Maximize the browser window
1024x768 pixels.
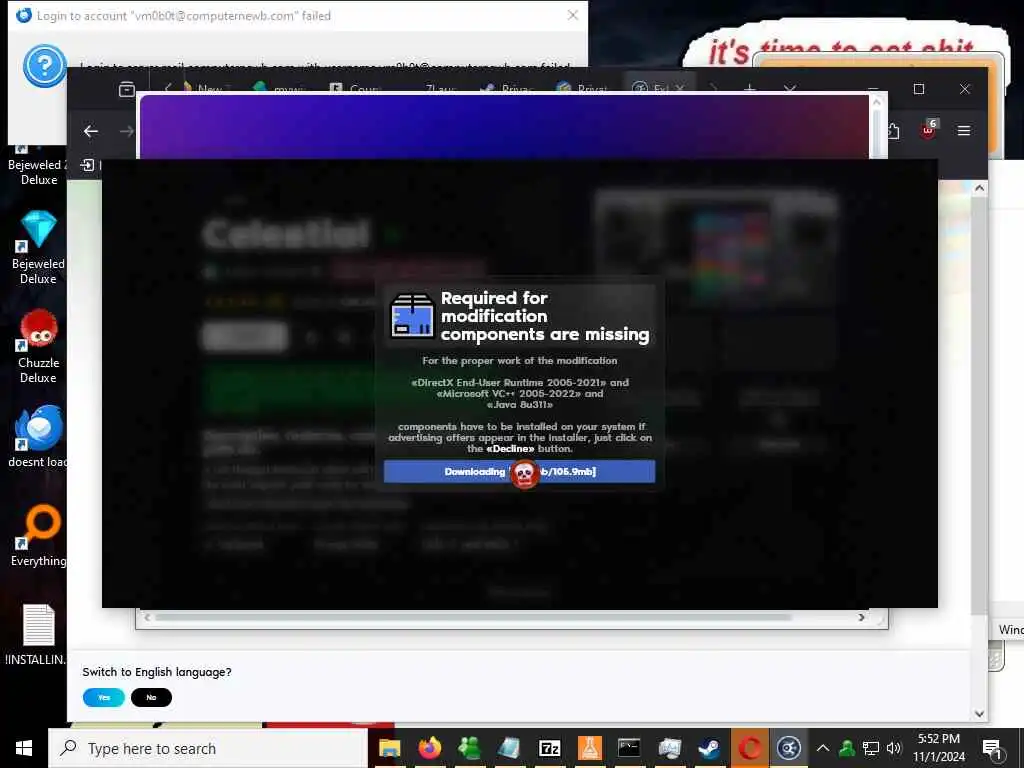point(919,89)
